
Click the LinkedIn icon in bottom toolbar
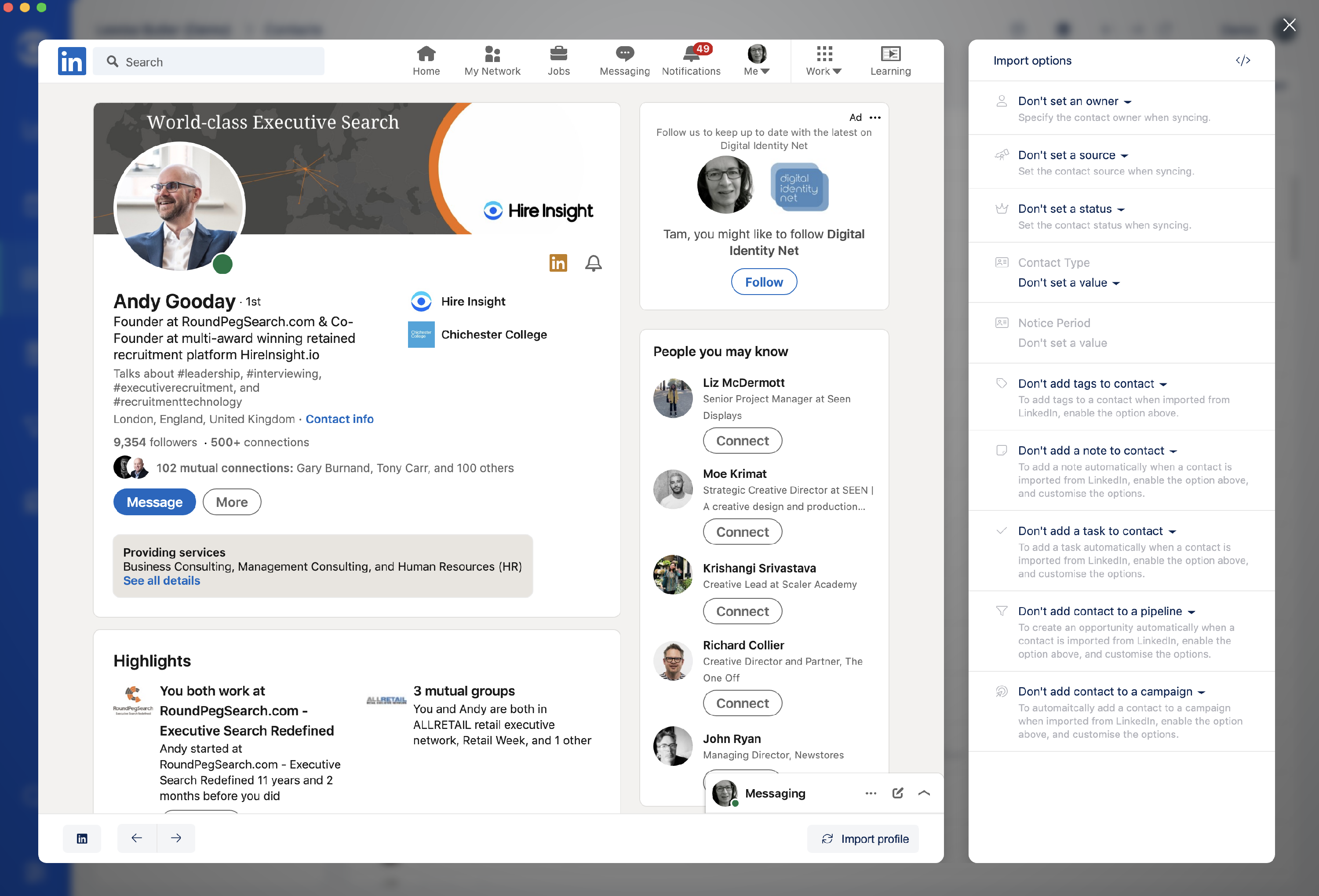pyautogui.click(x=82, y=839)
